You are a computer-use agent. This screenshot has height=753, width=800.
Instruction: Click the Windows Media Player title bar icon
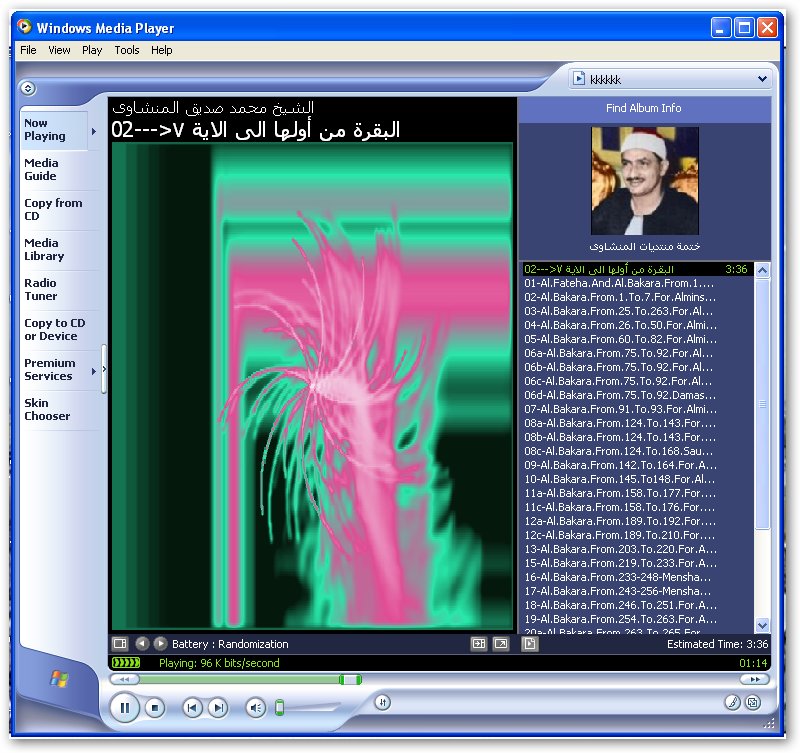coord(24,27)
